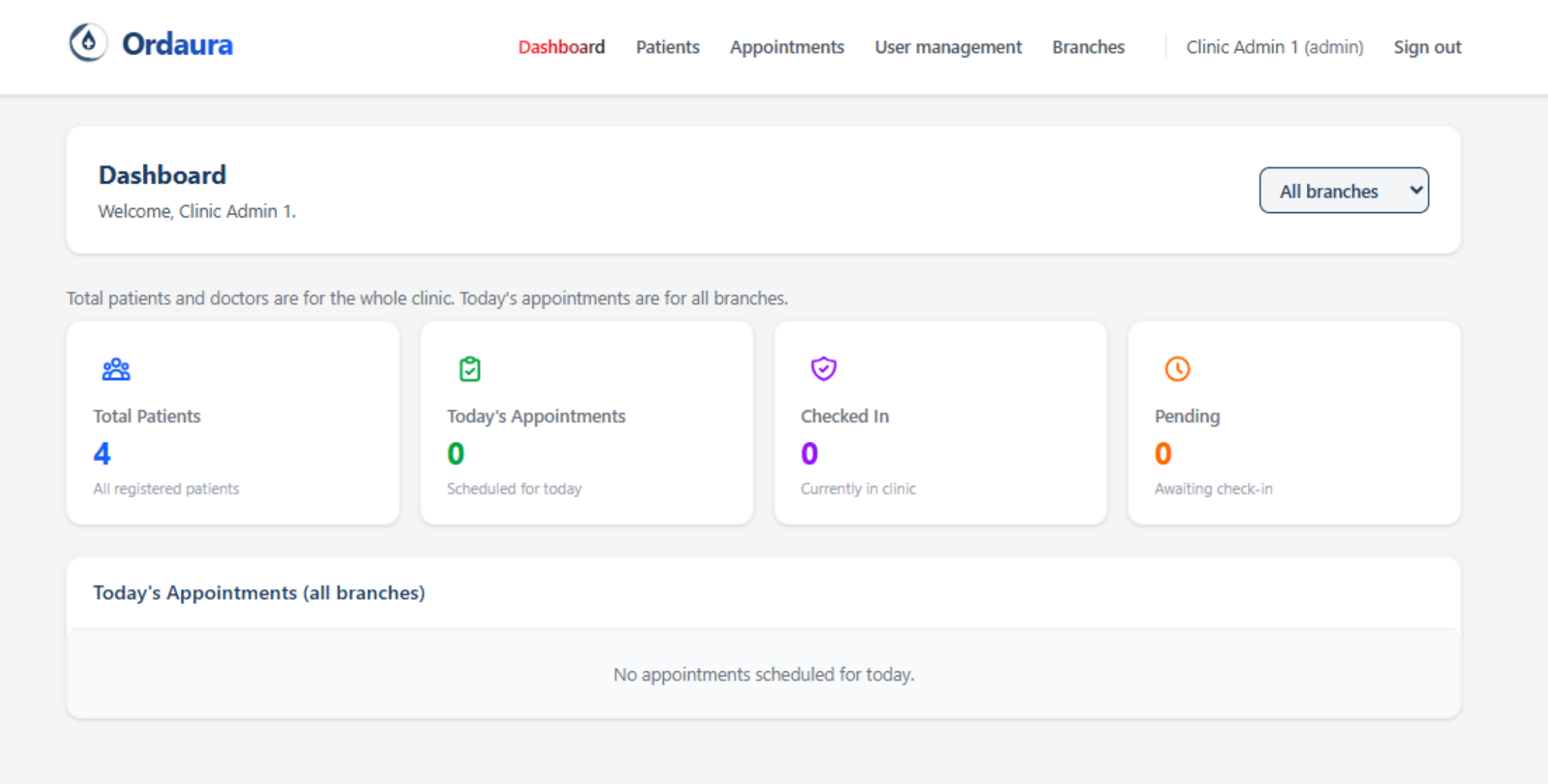Click the Pending clock icon
1548x784 pixels.
coord(1177,369)
